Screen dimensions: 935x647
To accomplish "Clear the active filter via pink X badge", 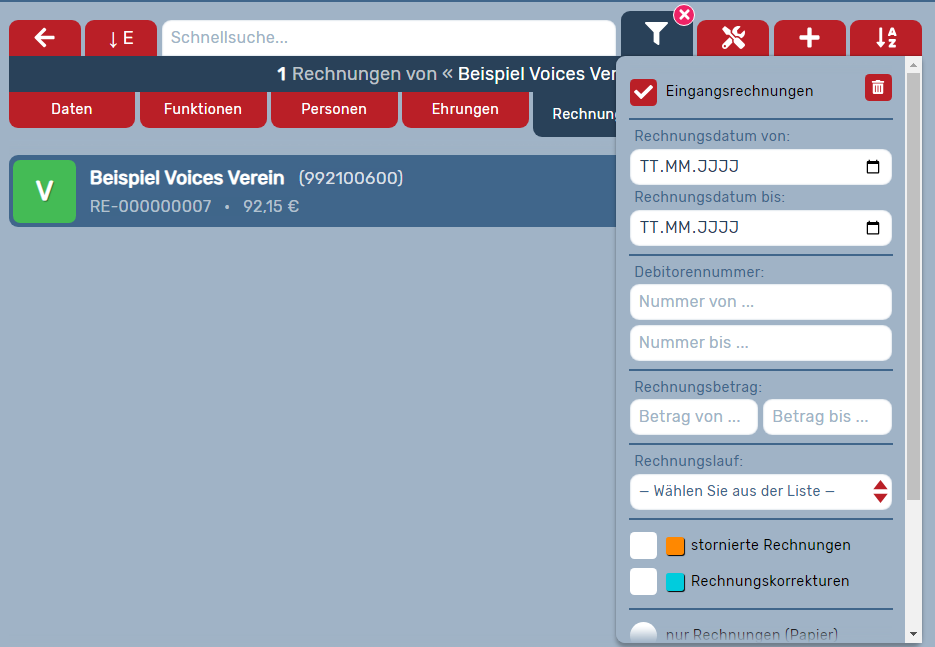I will point(684,14).
